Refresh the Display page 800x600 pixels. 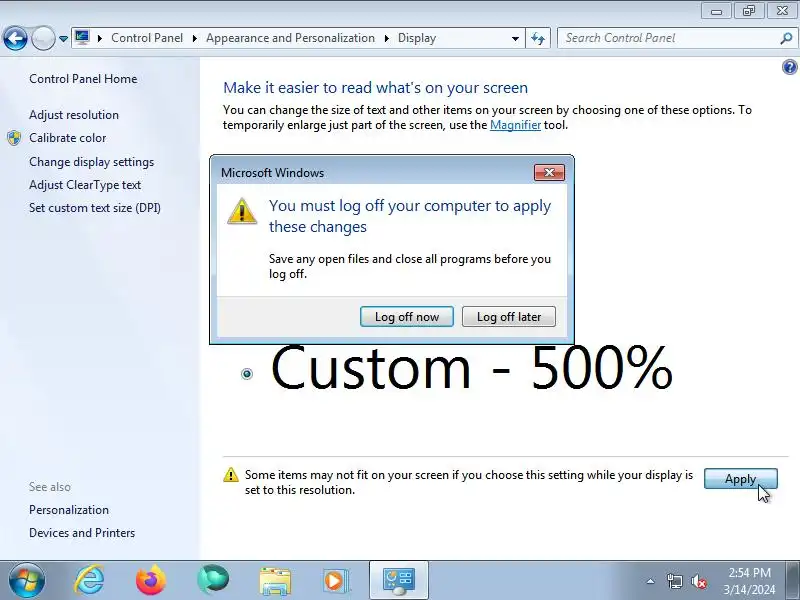click(x=538, y=38)
